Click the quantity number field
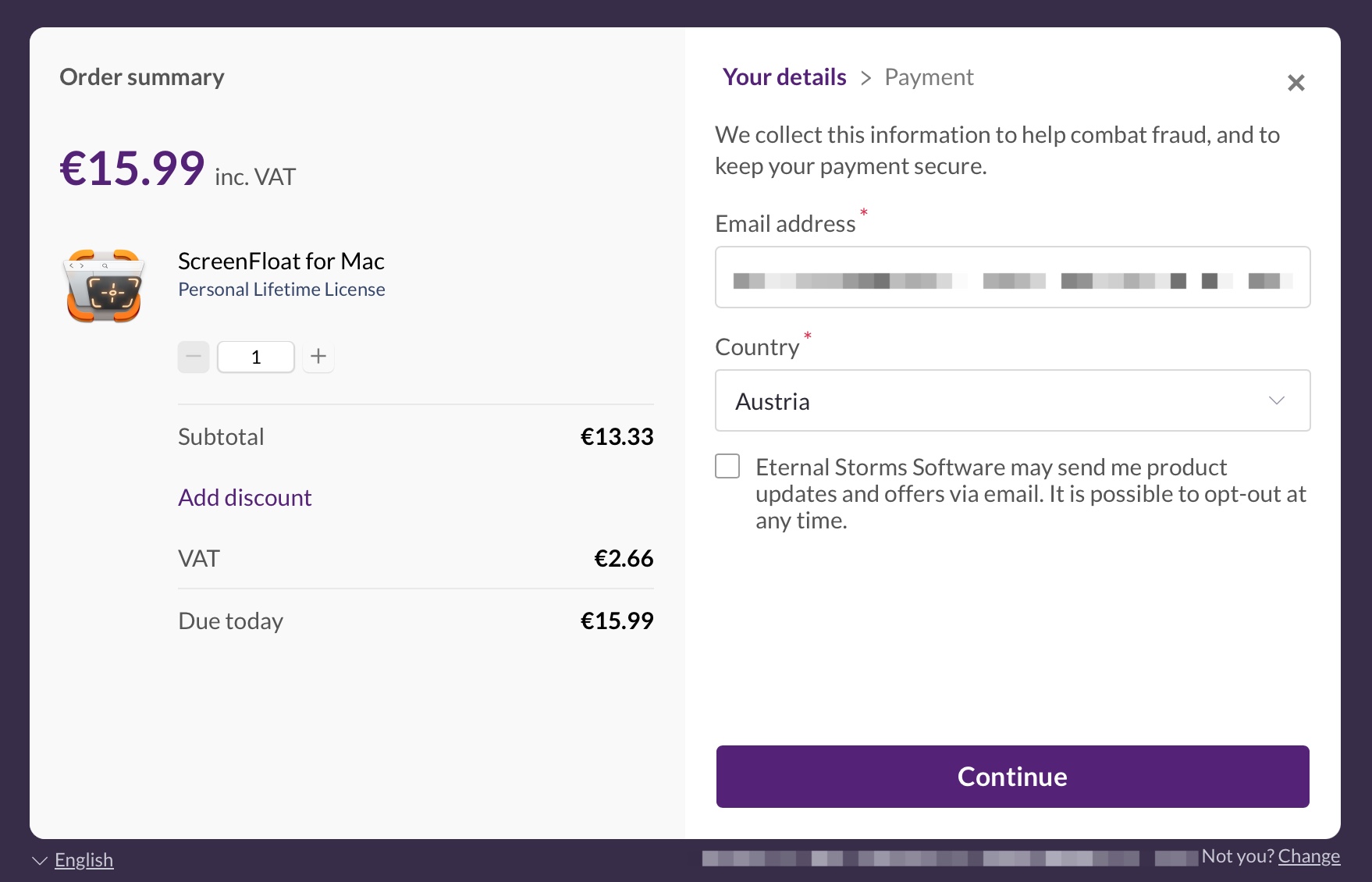The width and height of the screenshot is (1372, 882). tap(256, 357)
